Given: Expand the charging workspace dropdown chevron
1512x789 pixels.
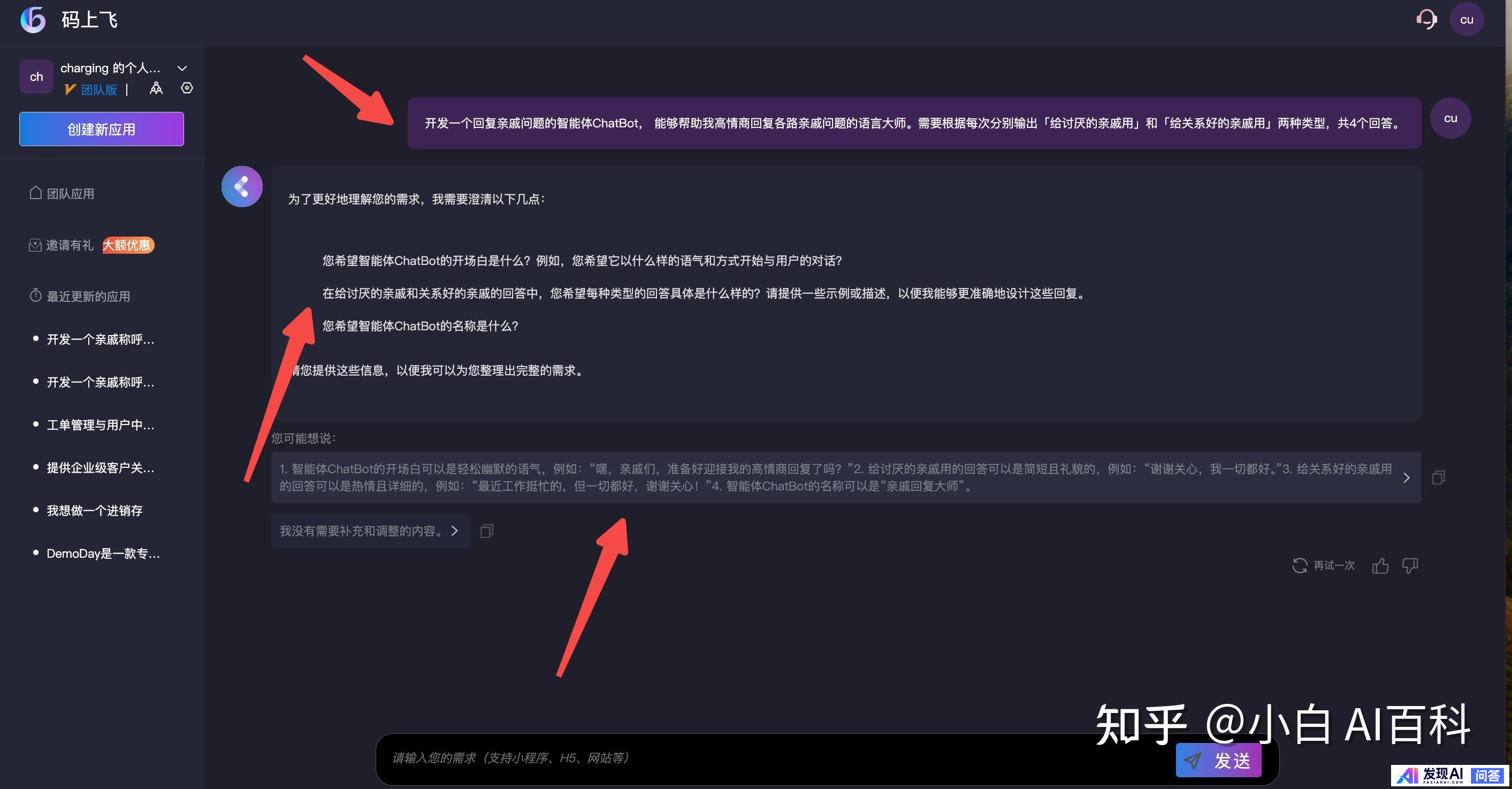Looking at the screenshot, I should click(x=182, y=68).
